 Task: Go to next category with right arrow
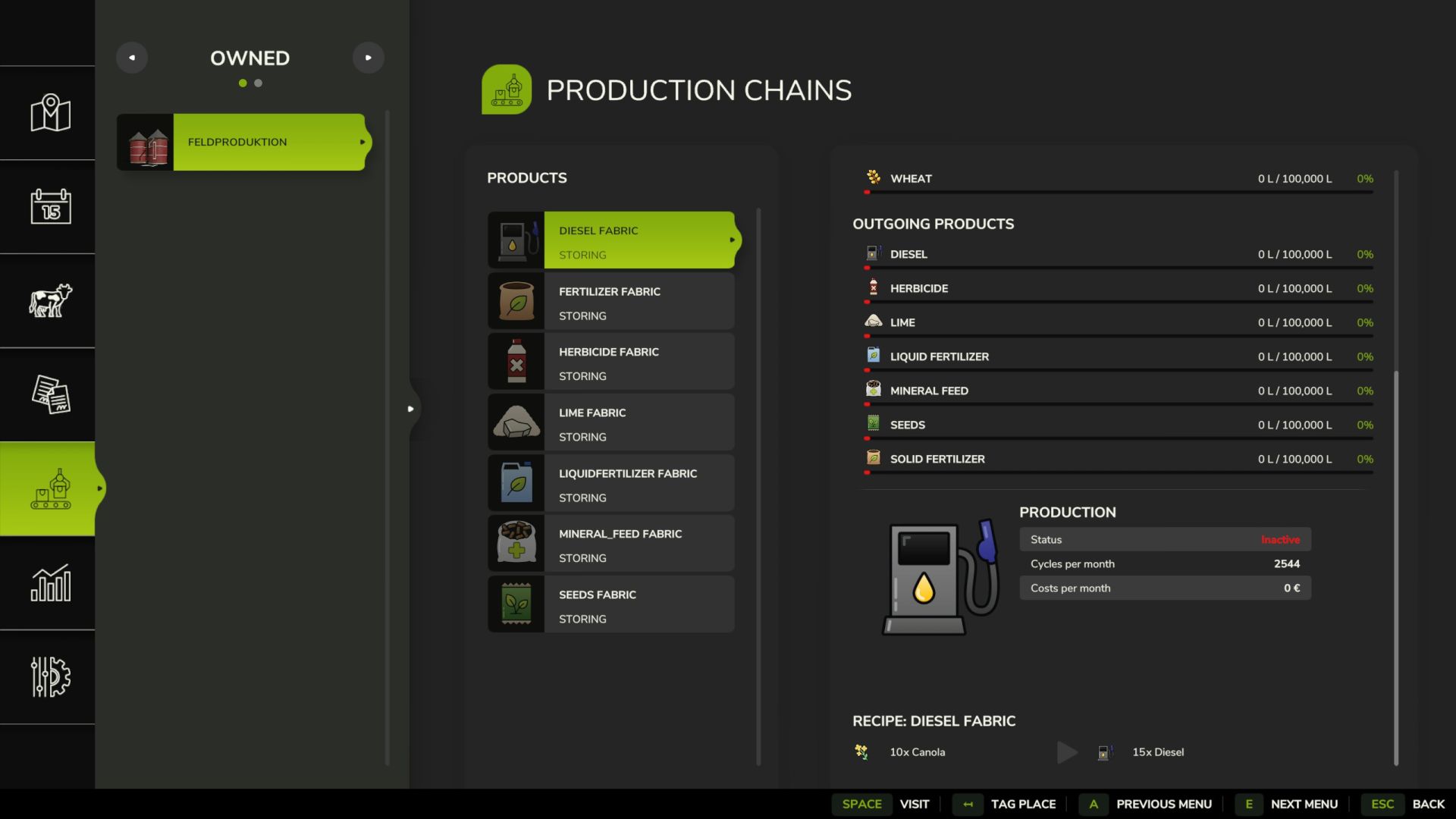coord(369,58)
